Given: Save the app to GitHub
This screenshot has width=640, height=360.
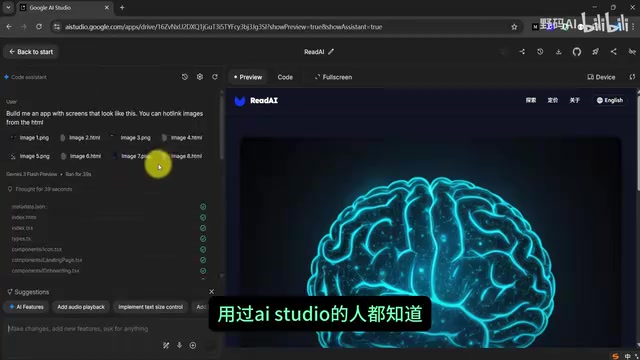Looking at the screenshot, I should pos(577,52).
